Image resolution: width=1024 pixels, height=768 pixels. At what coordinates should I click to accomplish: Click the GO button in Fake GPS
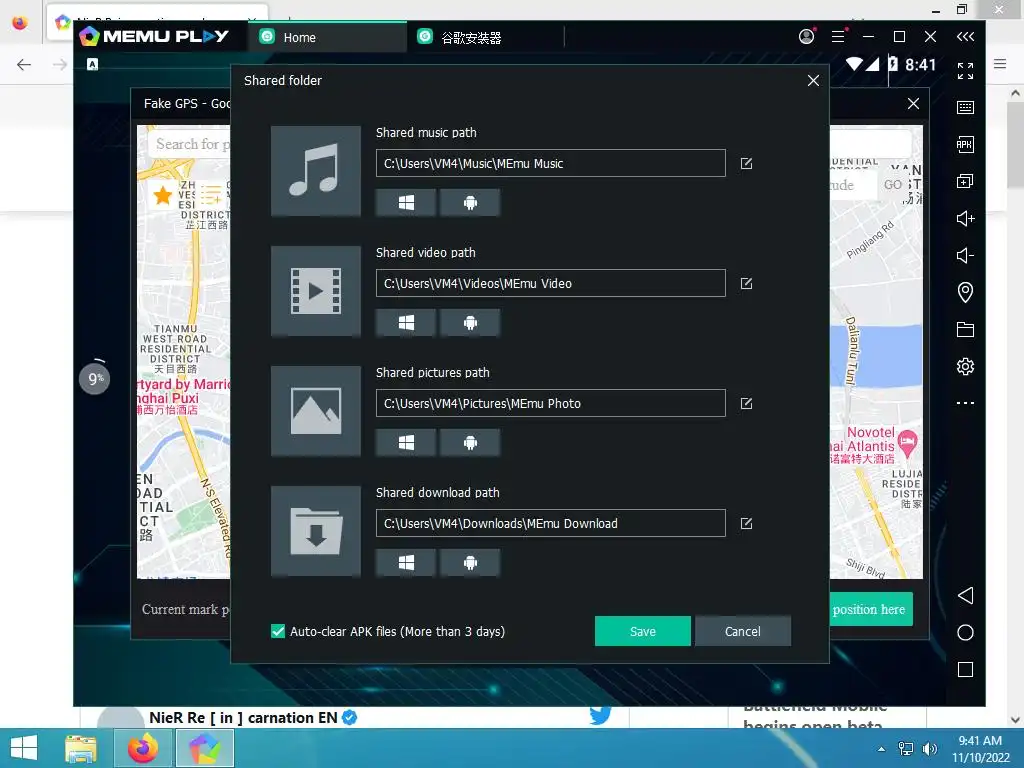[x=893, y=185]
